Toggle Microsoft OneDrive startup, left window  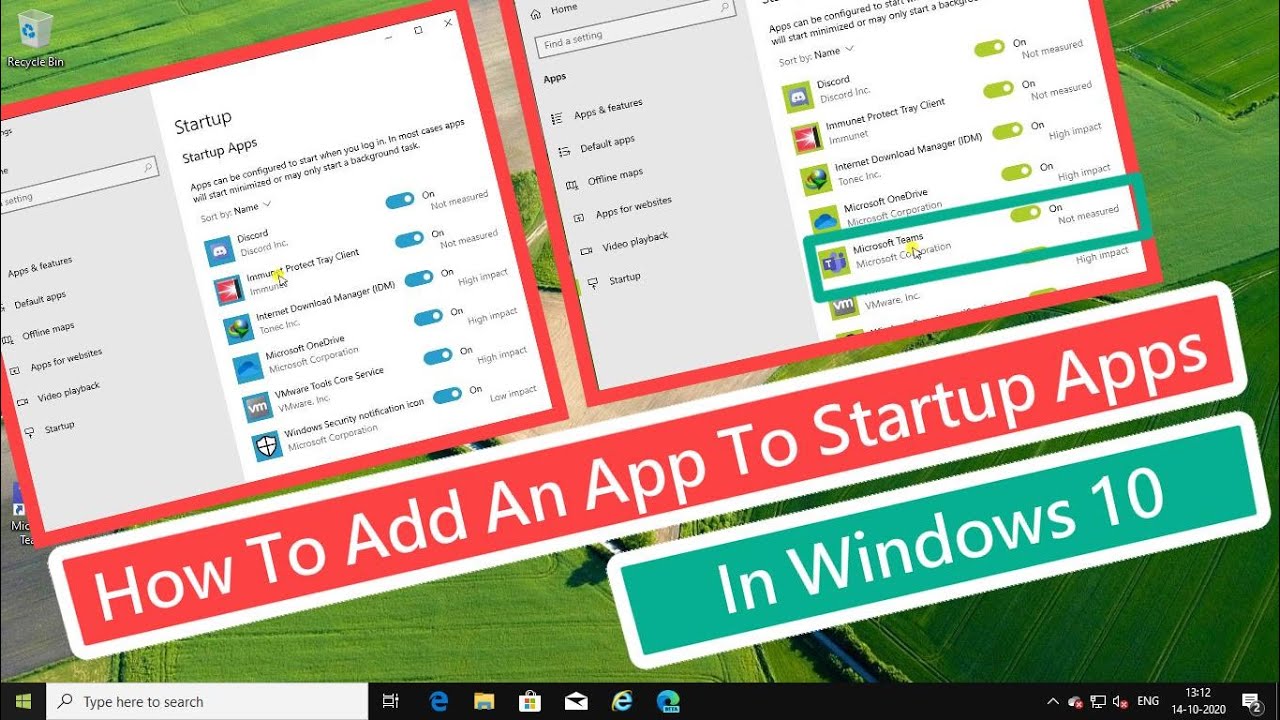[429, 317]
